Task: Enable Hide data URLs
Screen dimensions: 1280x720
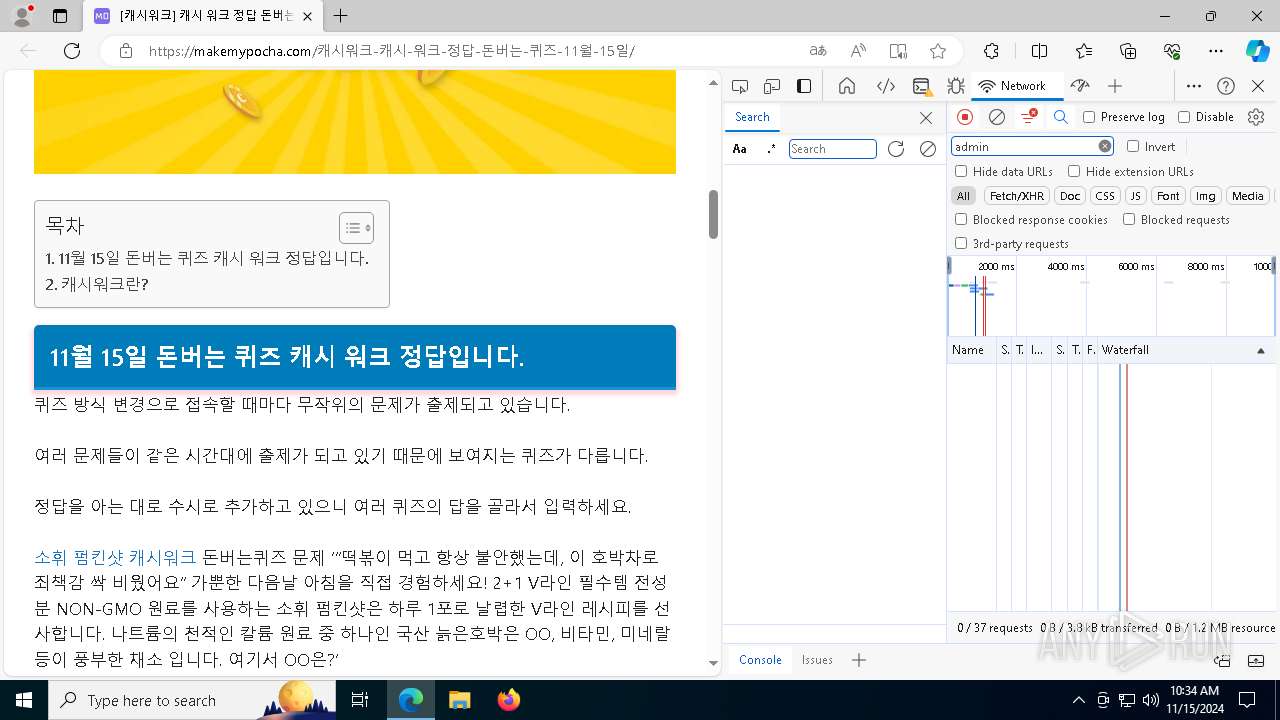Action: (961, 171)
